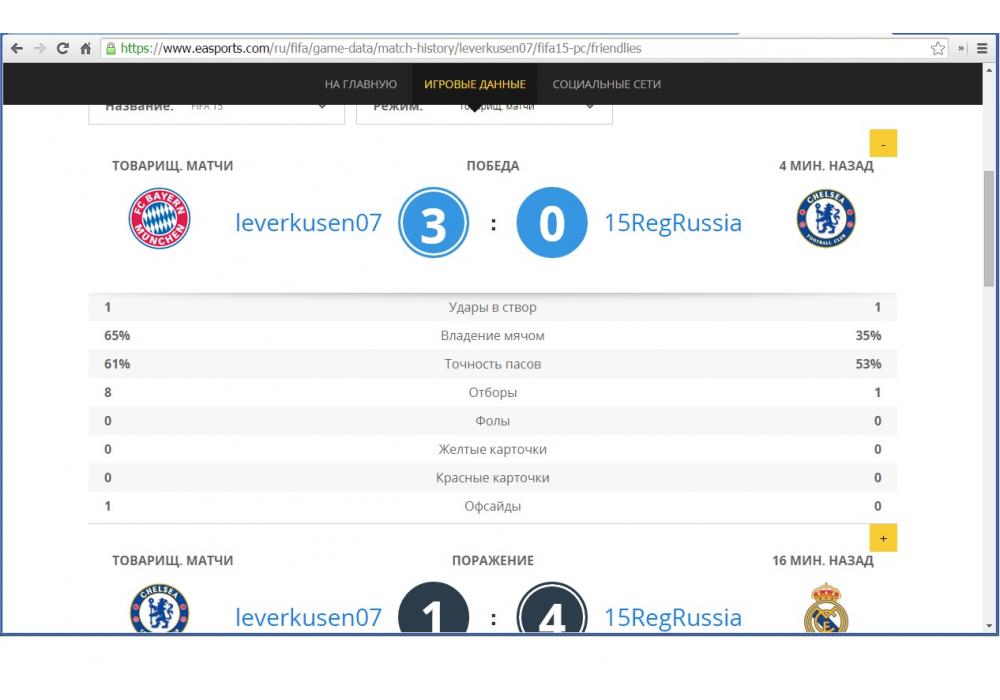This screenshot has width=1000, height=700.
Task: Click the score circle showing 3
Action: (434, 222)
